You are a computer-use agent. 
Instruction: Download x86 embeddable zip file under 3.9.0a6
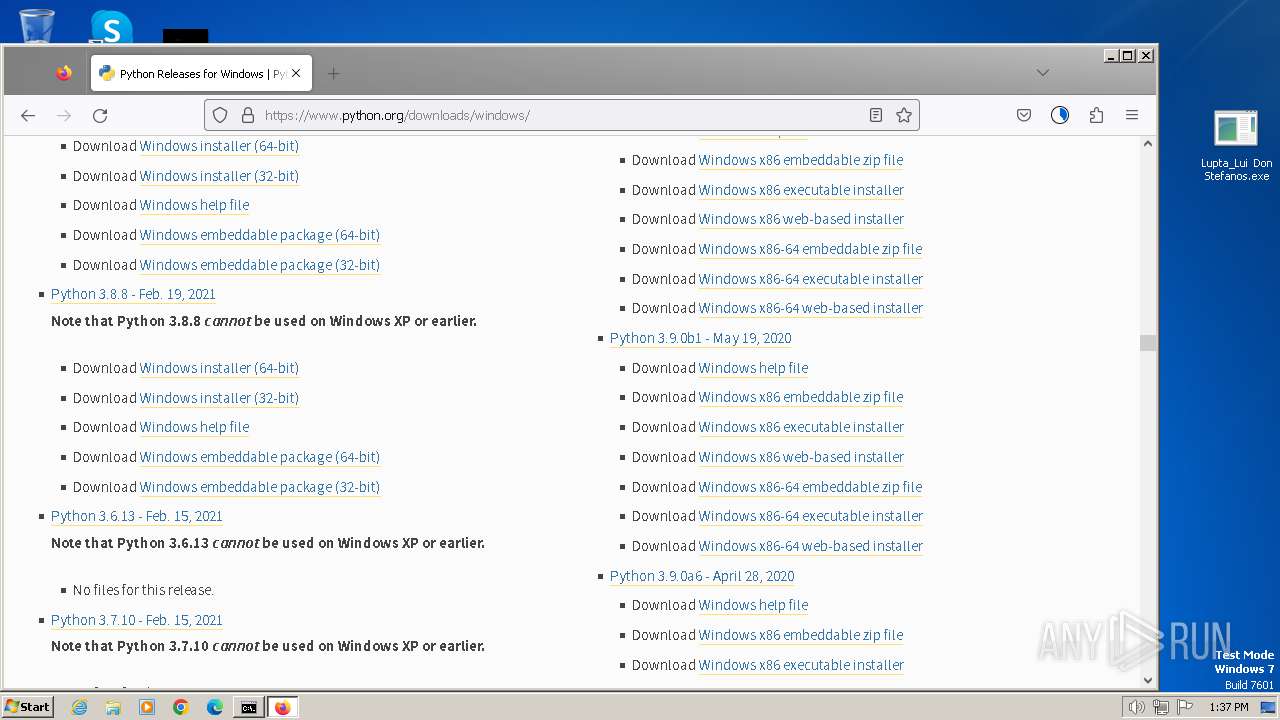click(801, 635)
